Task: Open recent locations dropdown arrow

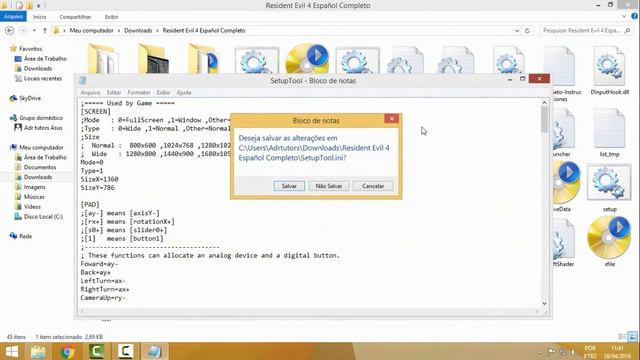Action: pyautogui.click(x=34, y=31)
